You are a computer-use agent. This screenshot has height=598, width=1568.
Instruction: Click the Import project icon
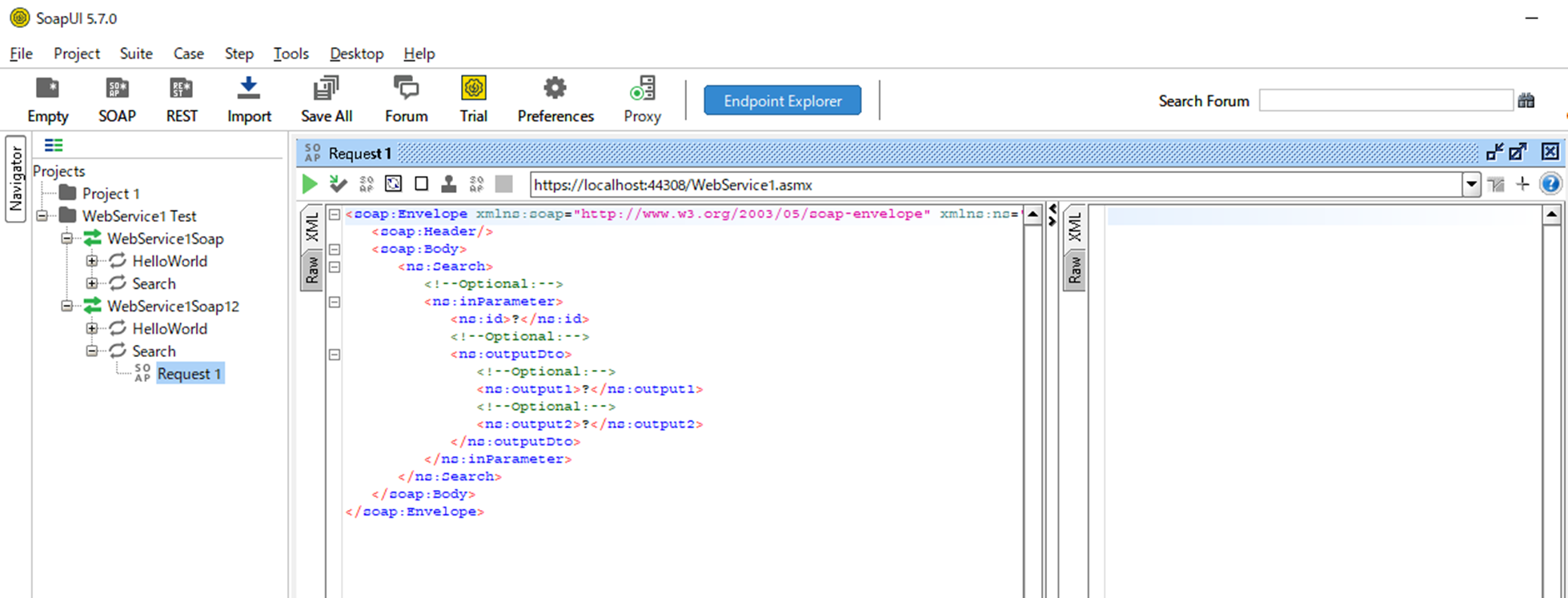click(249, 100)
